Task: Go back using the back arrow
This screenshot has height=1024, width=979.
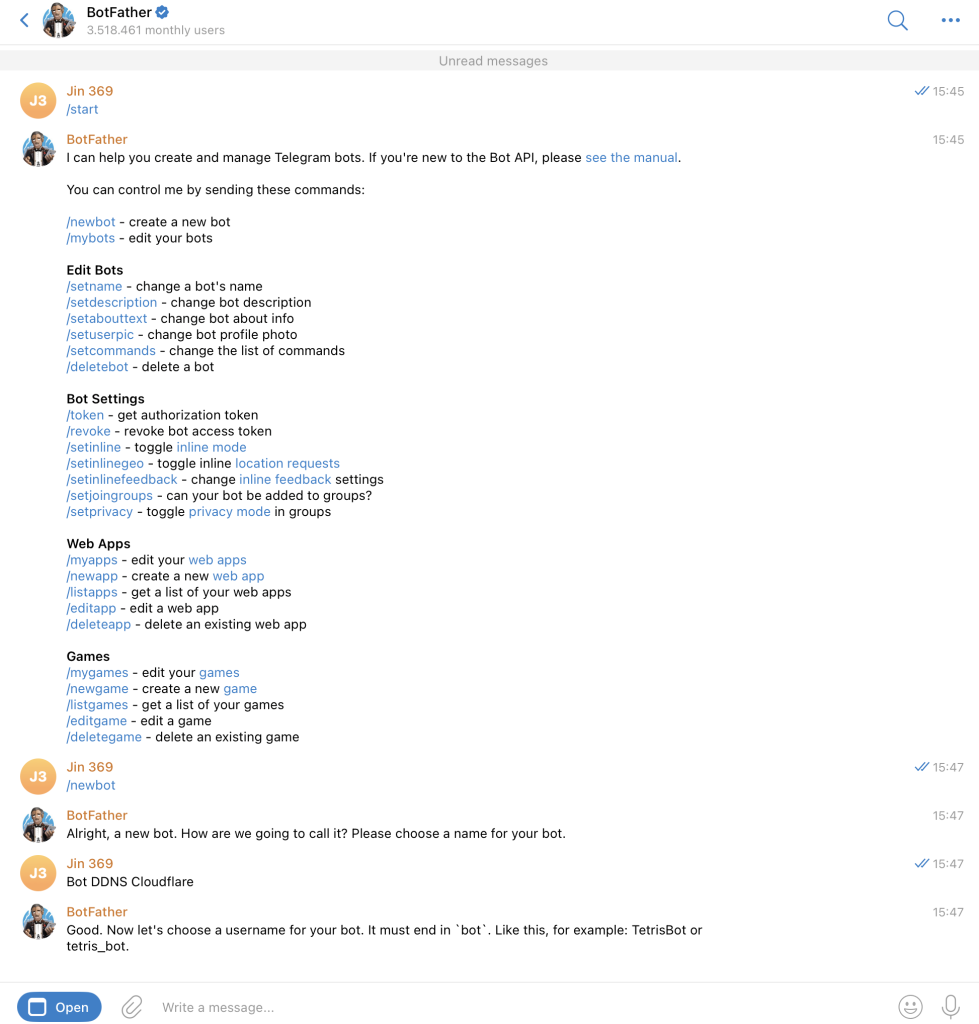Action: pos(25,20)
